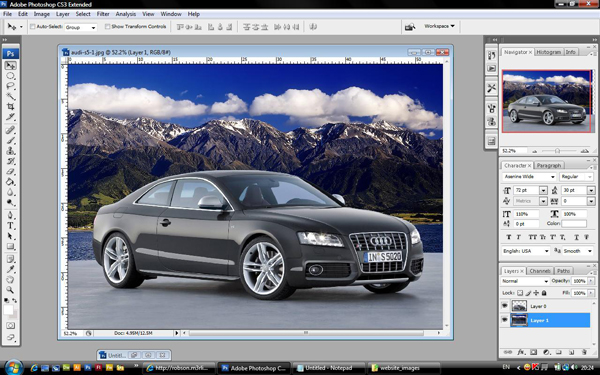Switch to the Paragraph tab
The image size is (600, 375).
549,165
